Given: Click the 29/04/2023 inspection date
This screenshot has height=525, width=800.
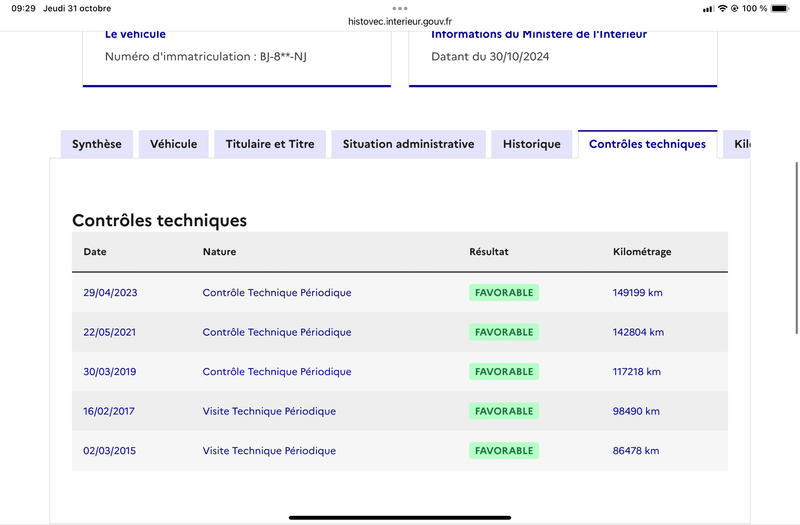Looking at the screenshot, I should (x=110, y=292).
